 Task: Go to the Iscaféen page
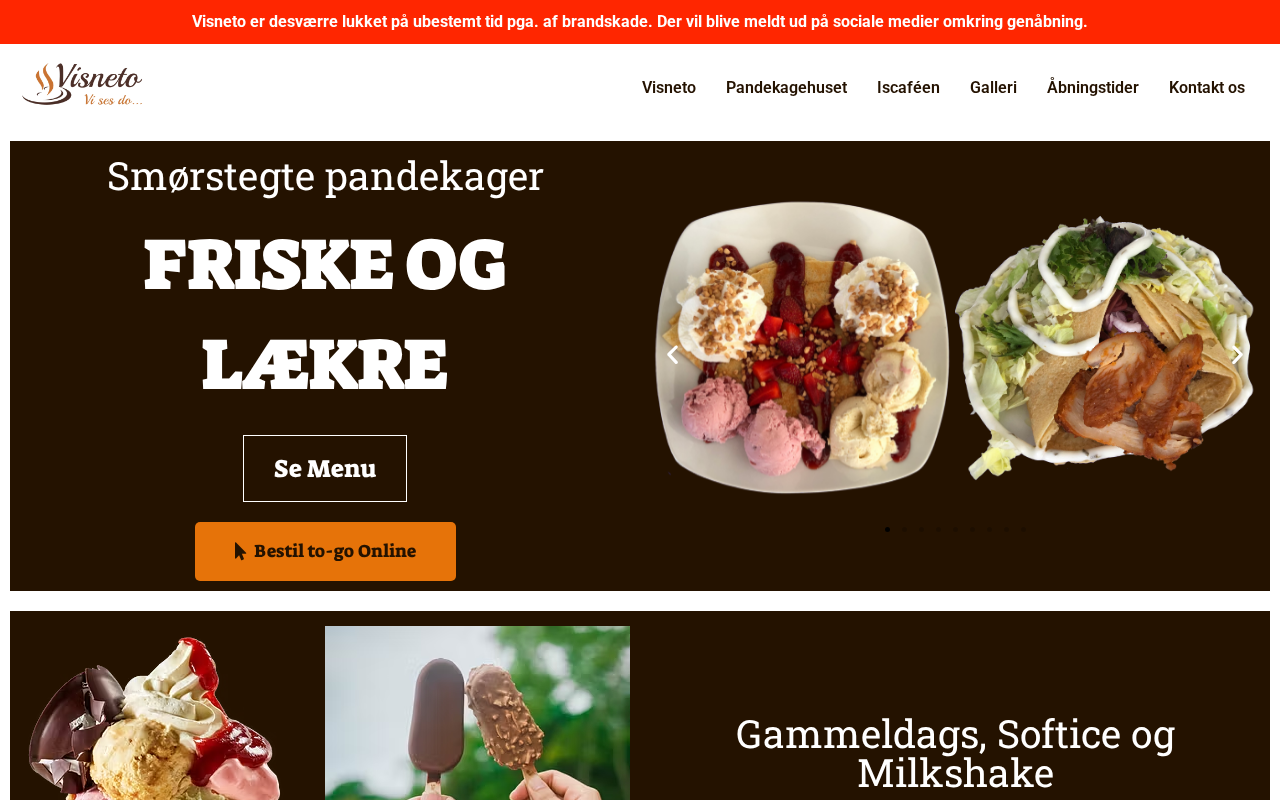point(908,88)
